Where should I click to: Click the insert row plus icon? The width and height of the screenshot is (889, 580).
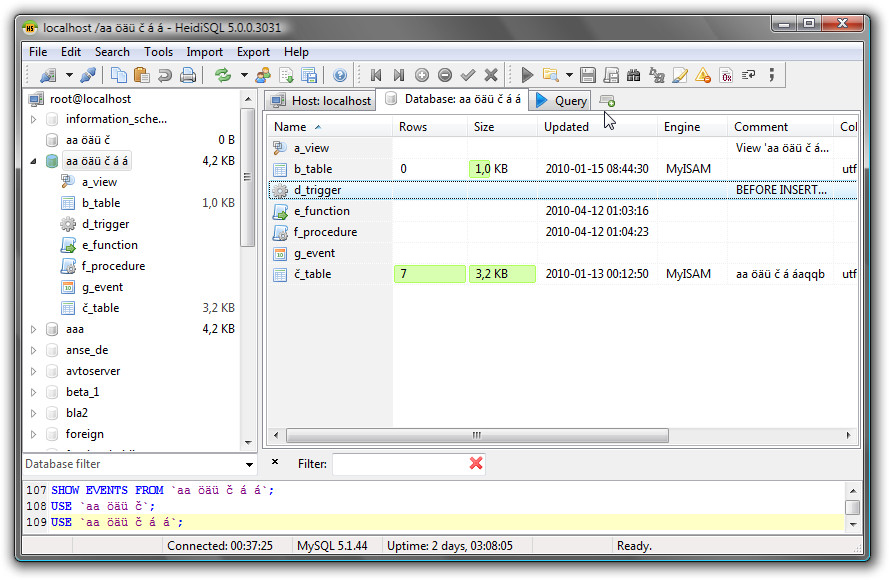click(x=422, y=75)
